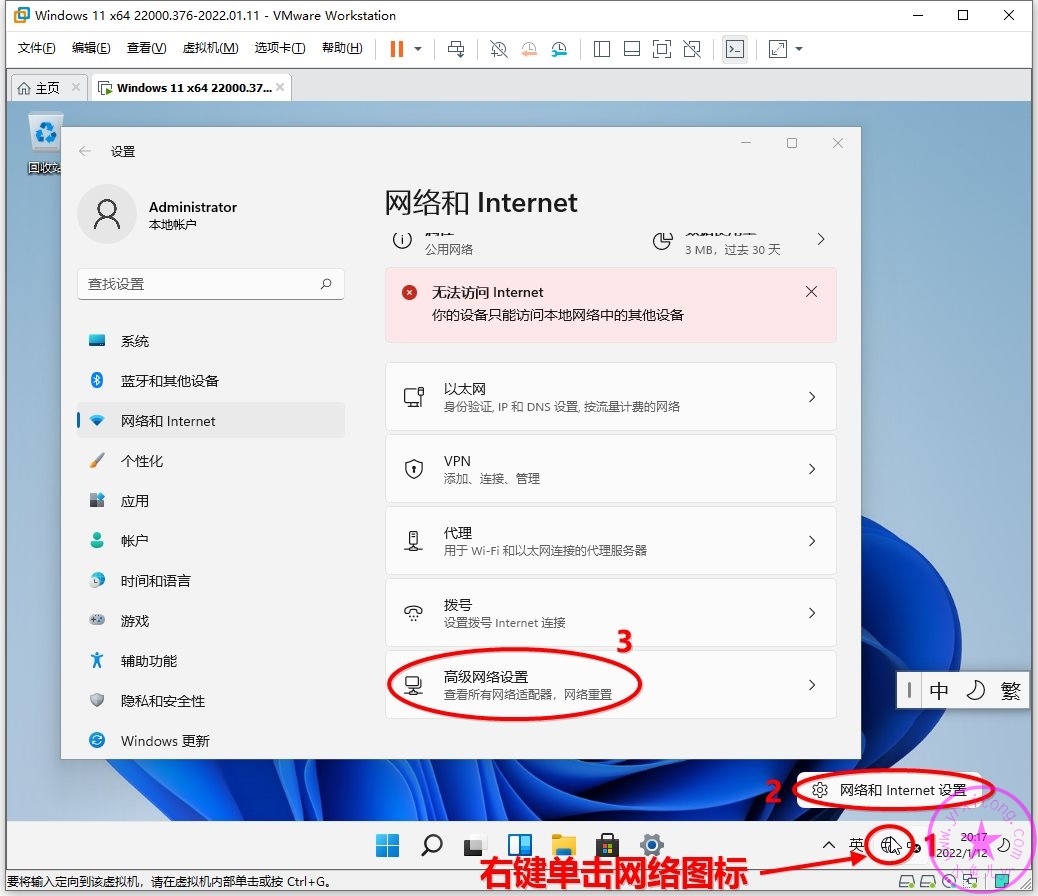The image size is (1038, 896).
Task: Open 隐私和安全性 in the sidebar
Action: click(211, 701)
